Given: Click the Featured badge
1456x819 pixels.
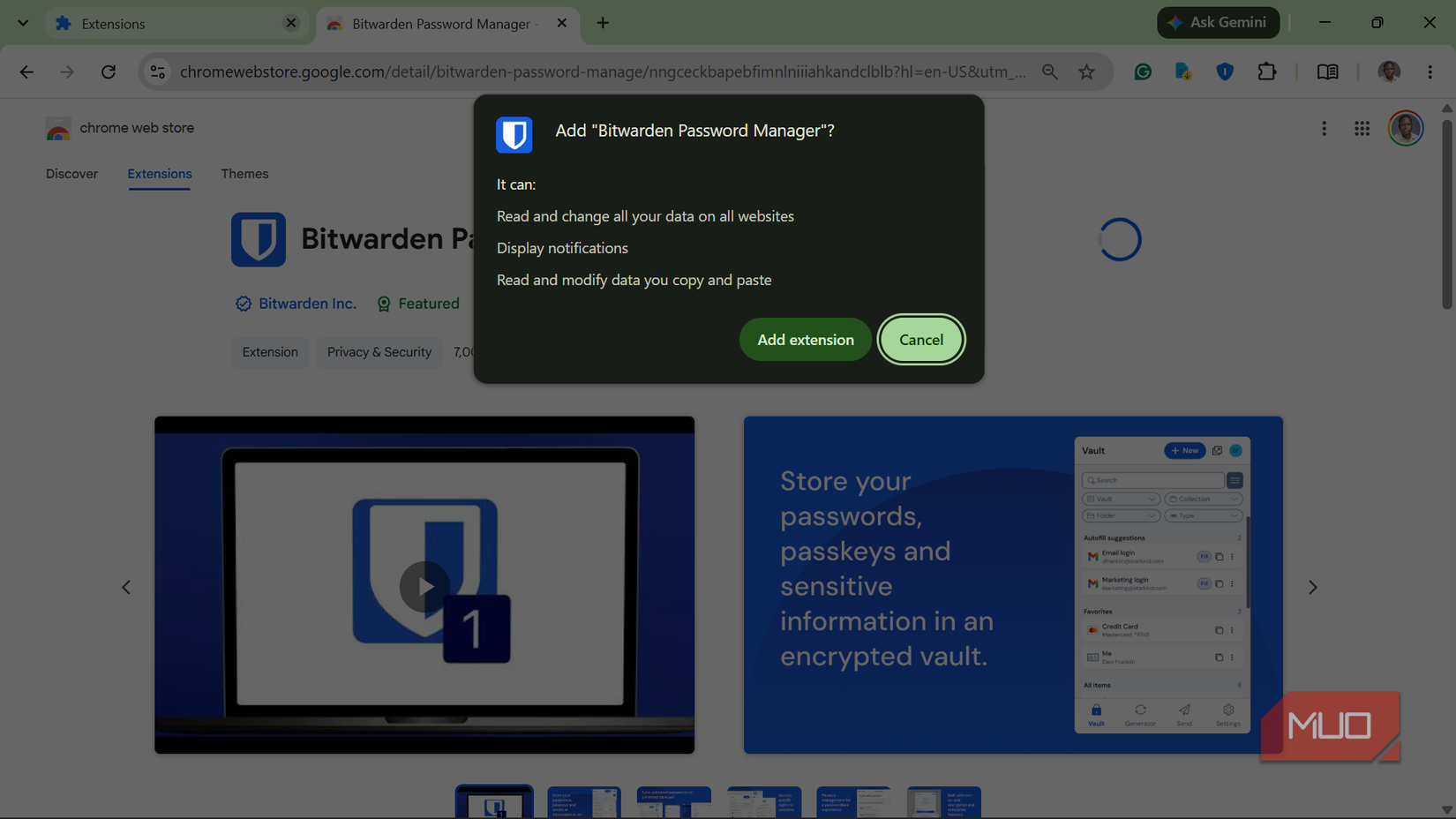Looking at the screenshot, I should pyautogui.click(x=418, y=304).
